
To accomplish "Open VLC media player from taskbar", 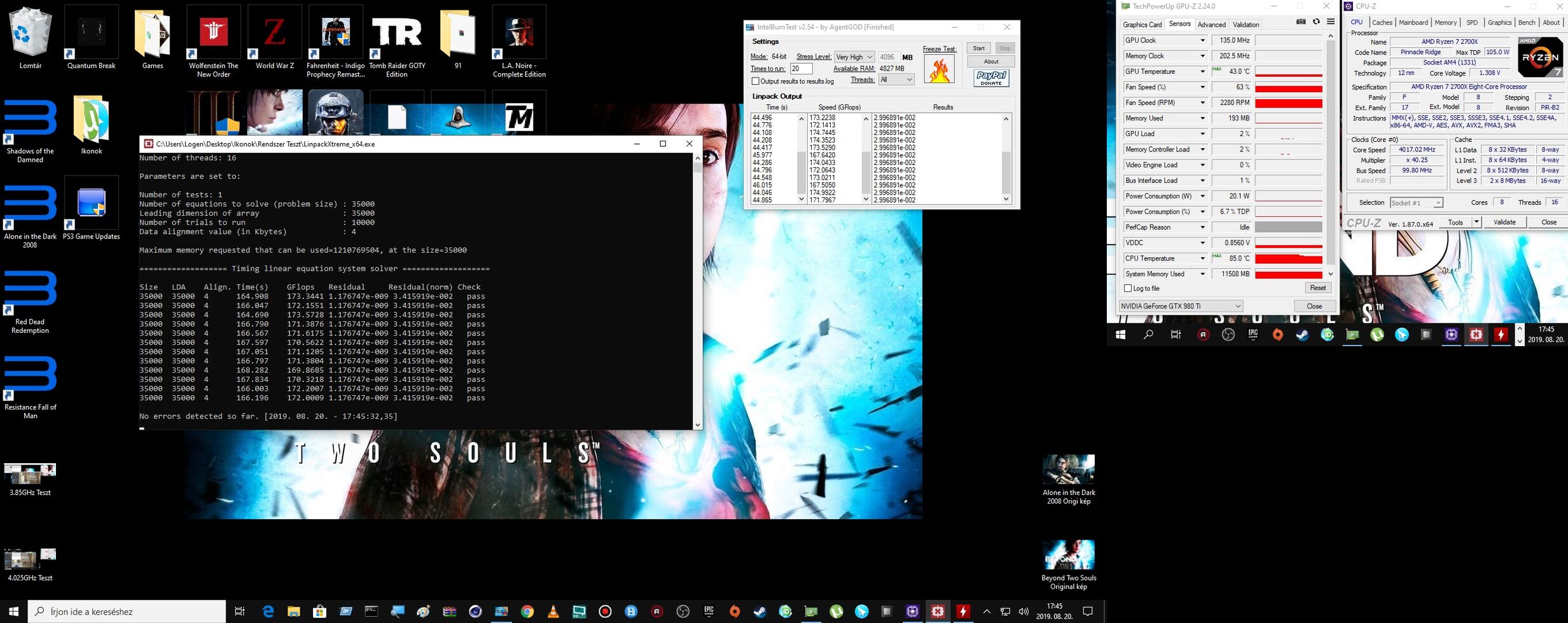I will coord(553,612).
